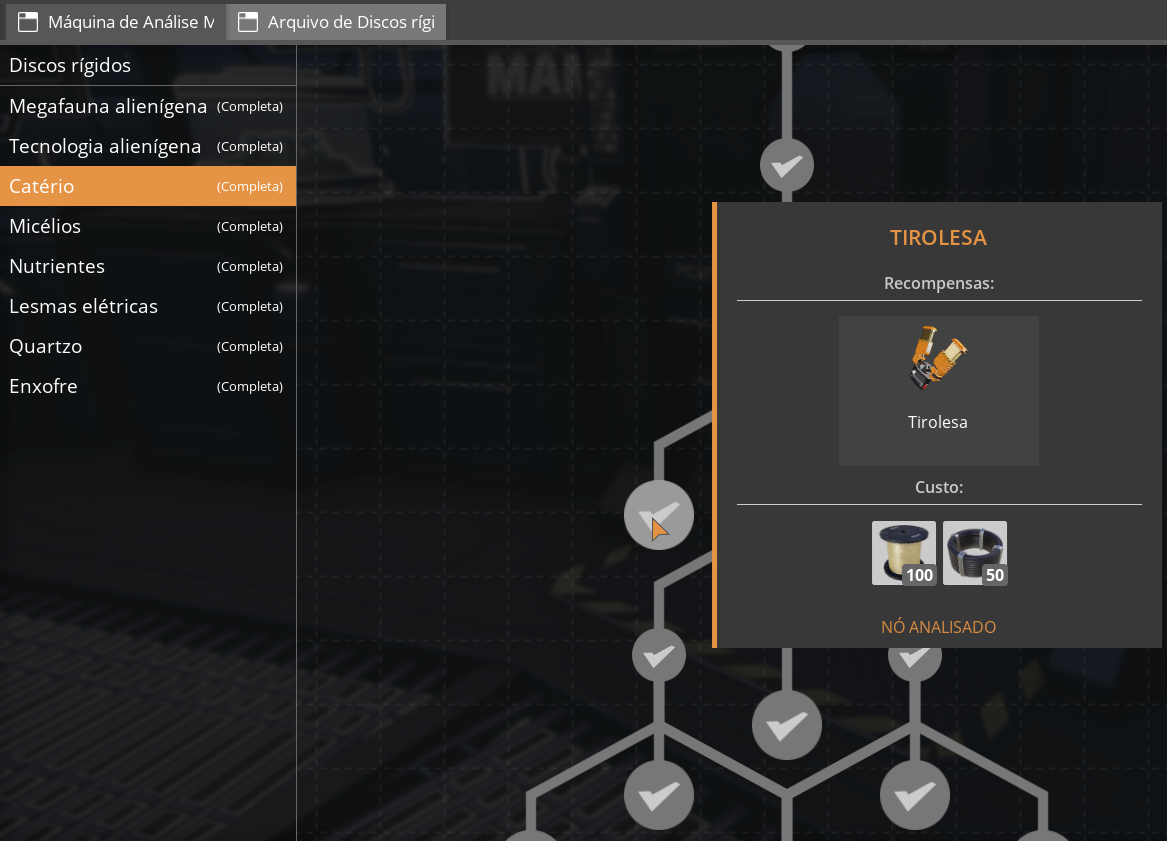Select the highlighted Tirolesa node under the cursor
Screen dimensions: 1167x841
point(659,515)
